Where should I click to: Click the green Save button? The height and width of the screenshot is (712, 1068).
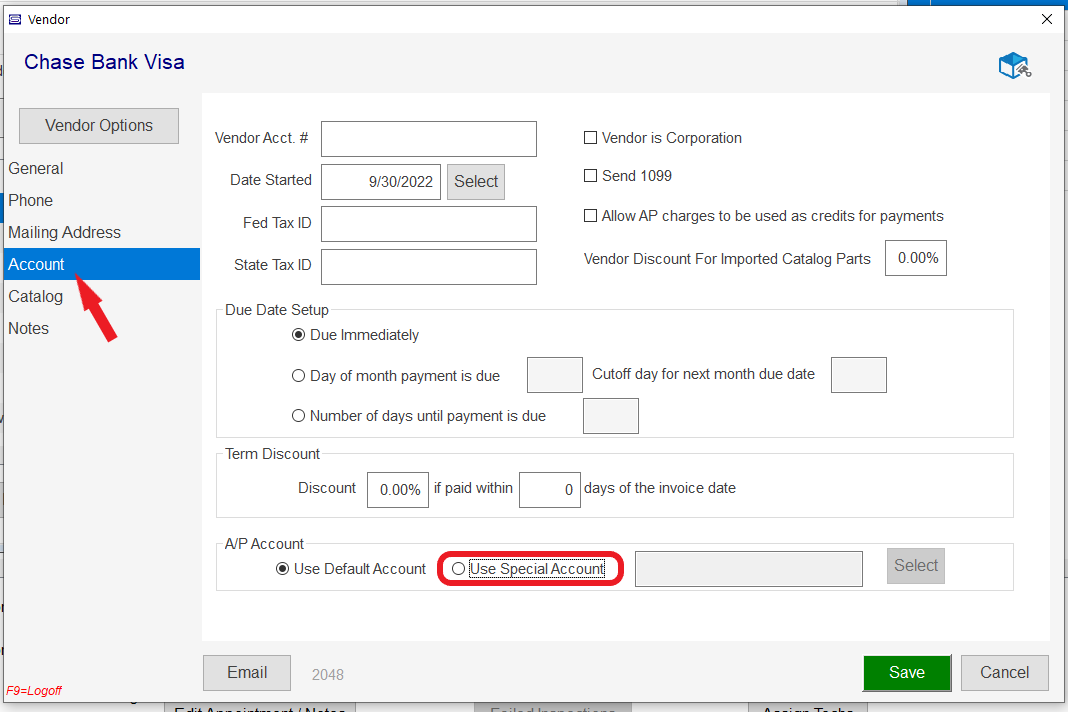(907, 673)
